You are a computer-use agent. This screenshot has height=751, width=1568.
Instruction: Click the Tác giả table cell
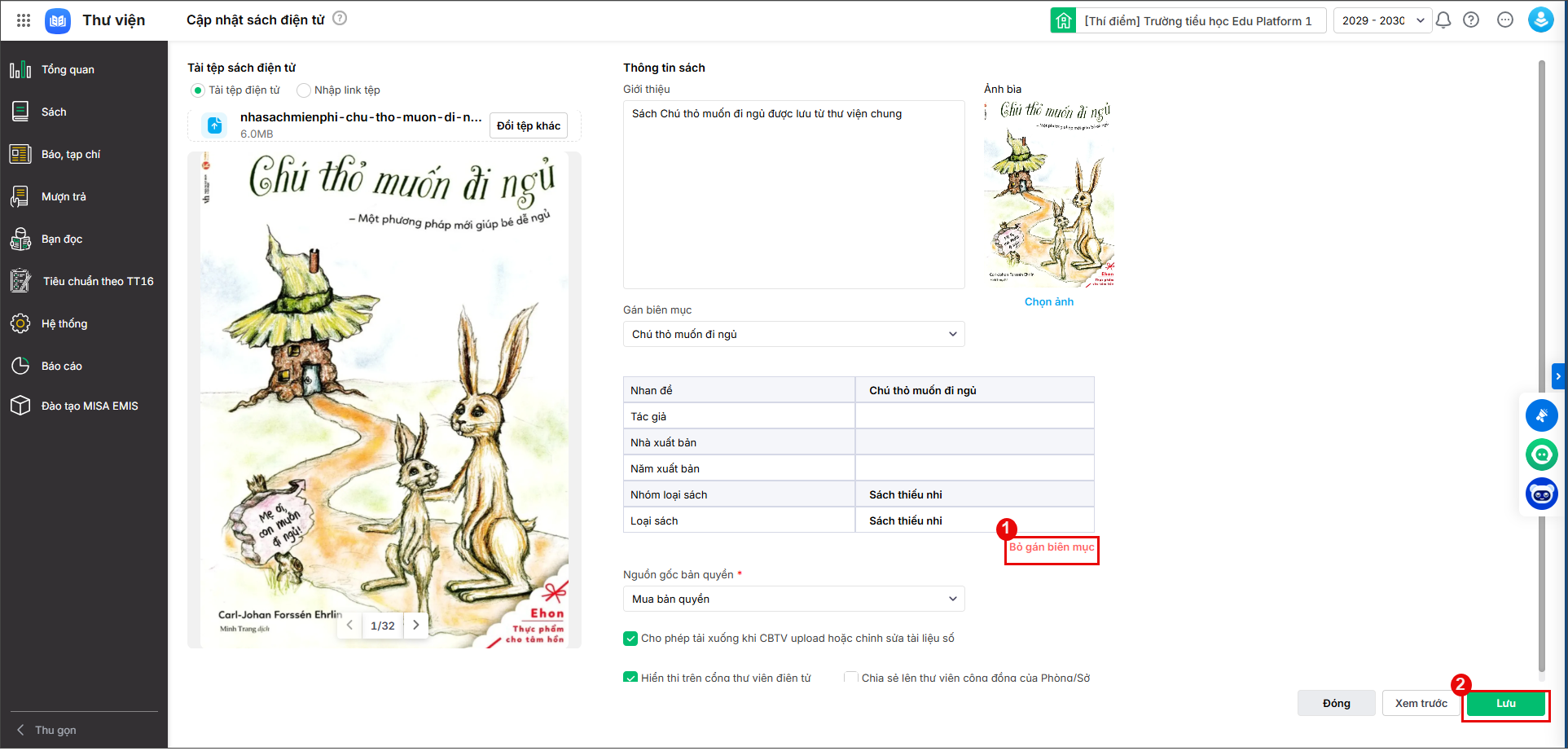tap(739, 416)
